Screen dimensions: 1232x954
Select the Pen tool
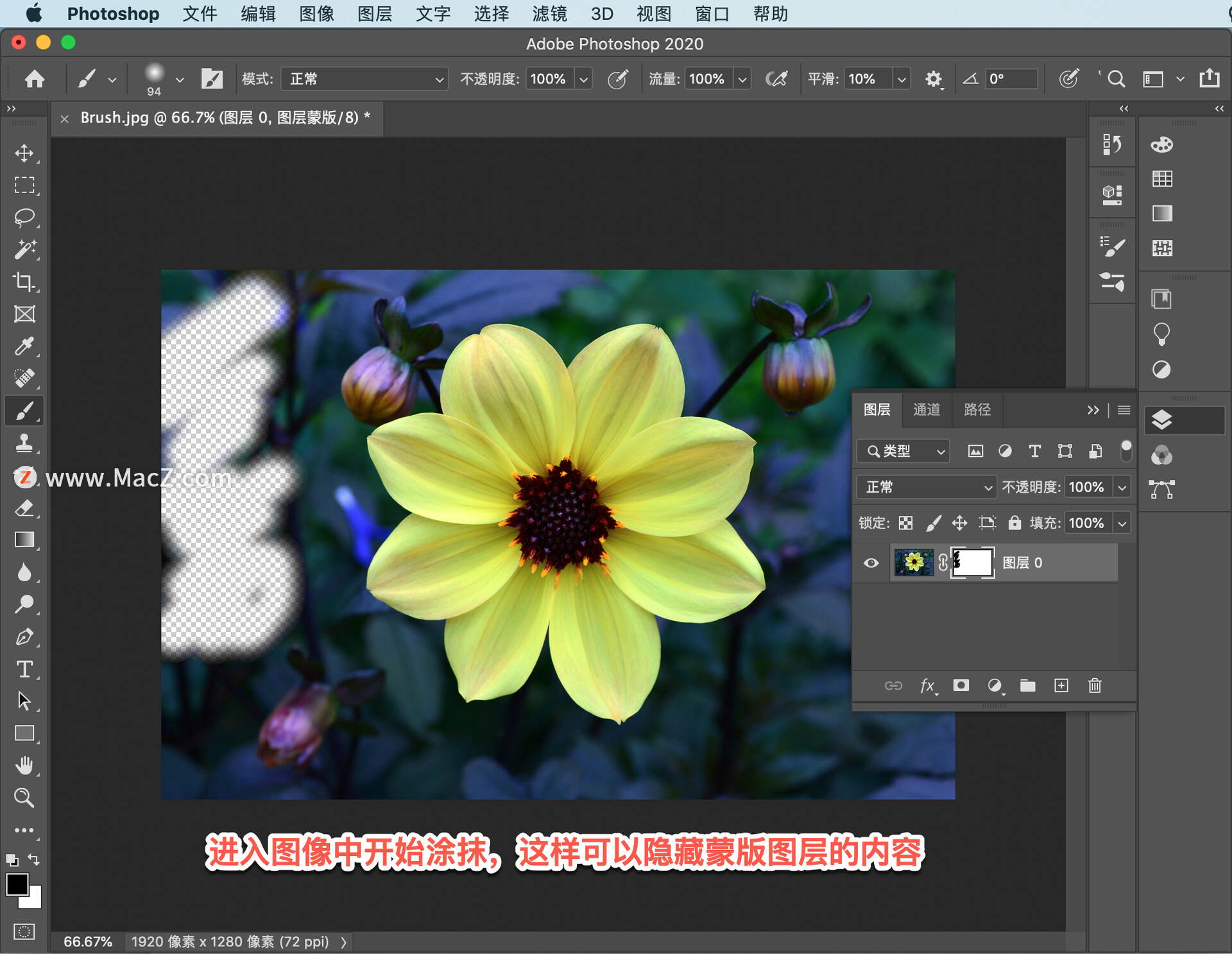(24, 637)
